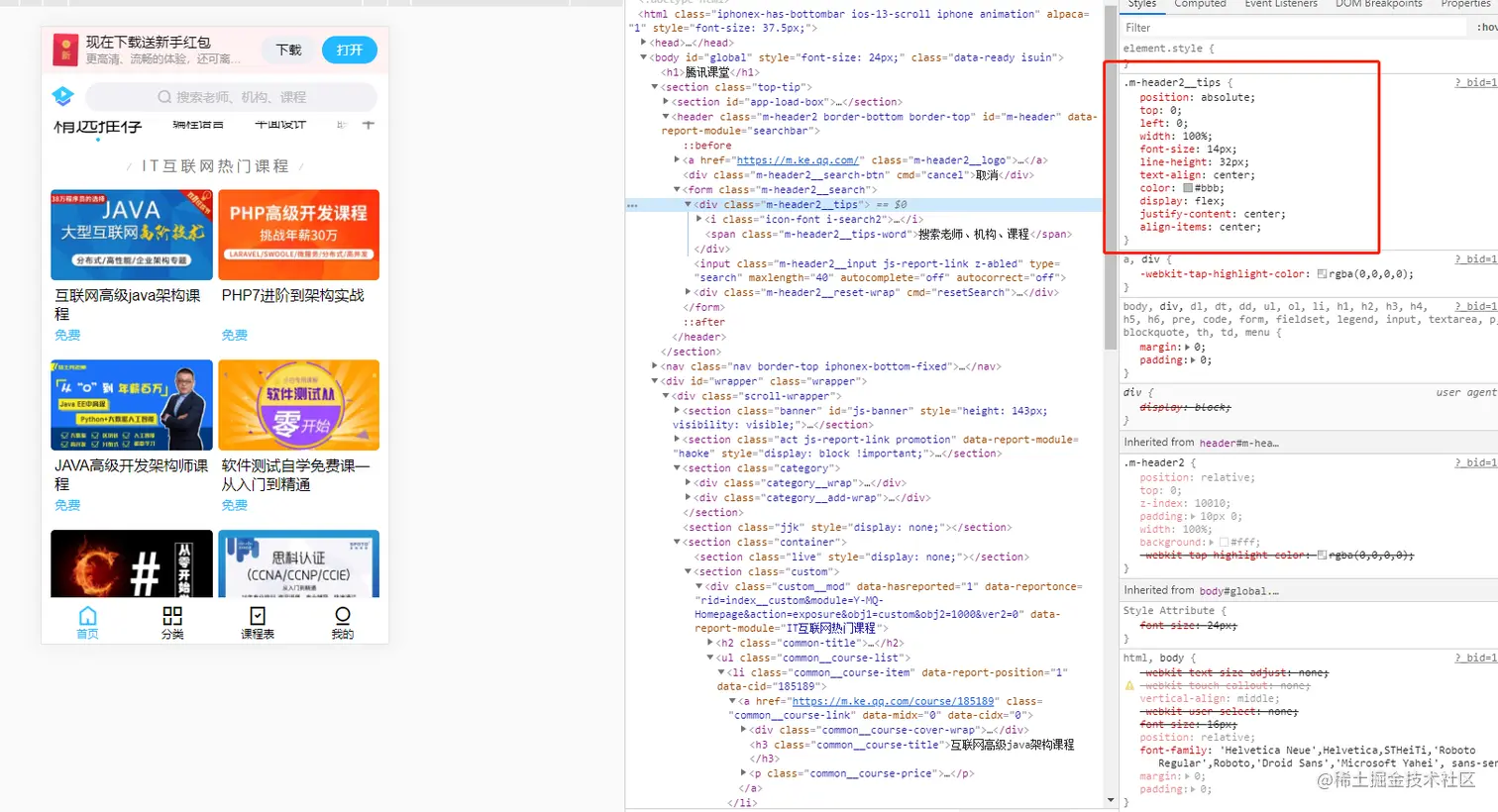The width and height of the screenshot is (1498, 812).
Task: Expand the div.common__course-cover-wrap node
Action: click(744, 730)
